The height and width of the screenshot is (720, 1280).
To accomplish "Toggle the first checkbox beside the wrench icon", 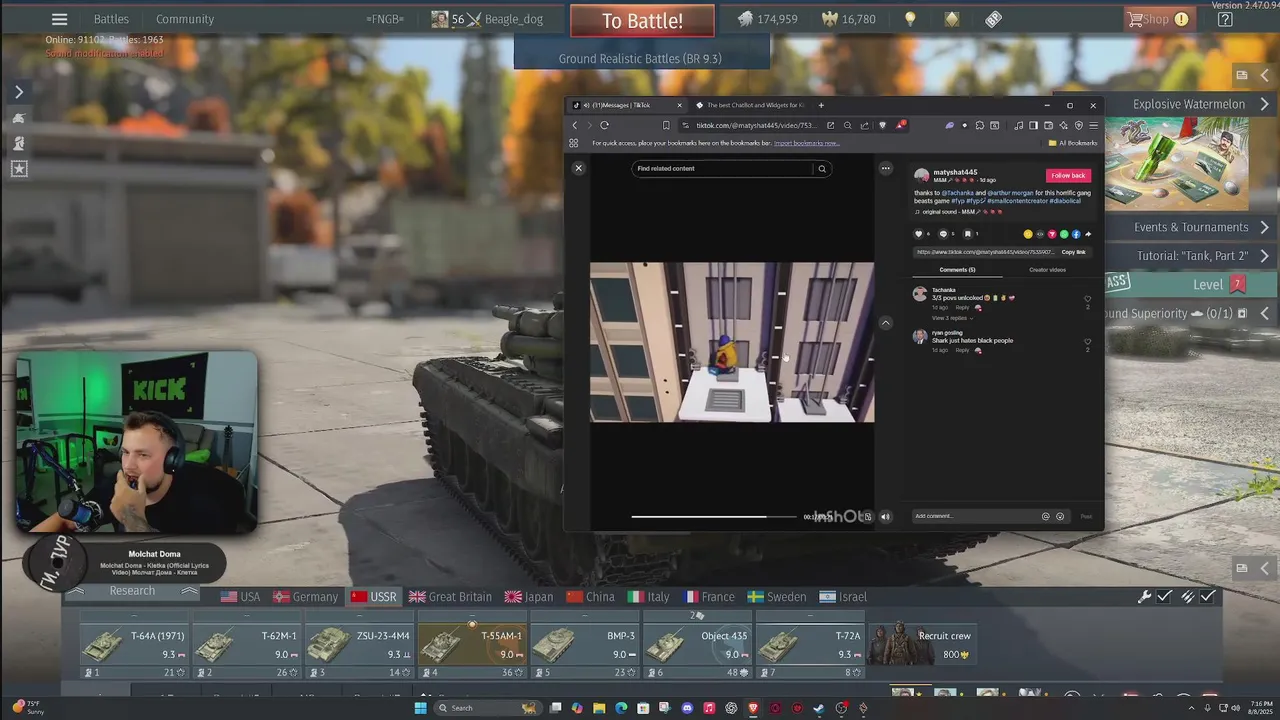I will point(1165,597).
